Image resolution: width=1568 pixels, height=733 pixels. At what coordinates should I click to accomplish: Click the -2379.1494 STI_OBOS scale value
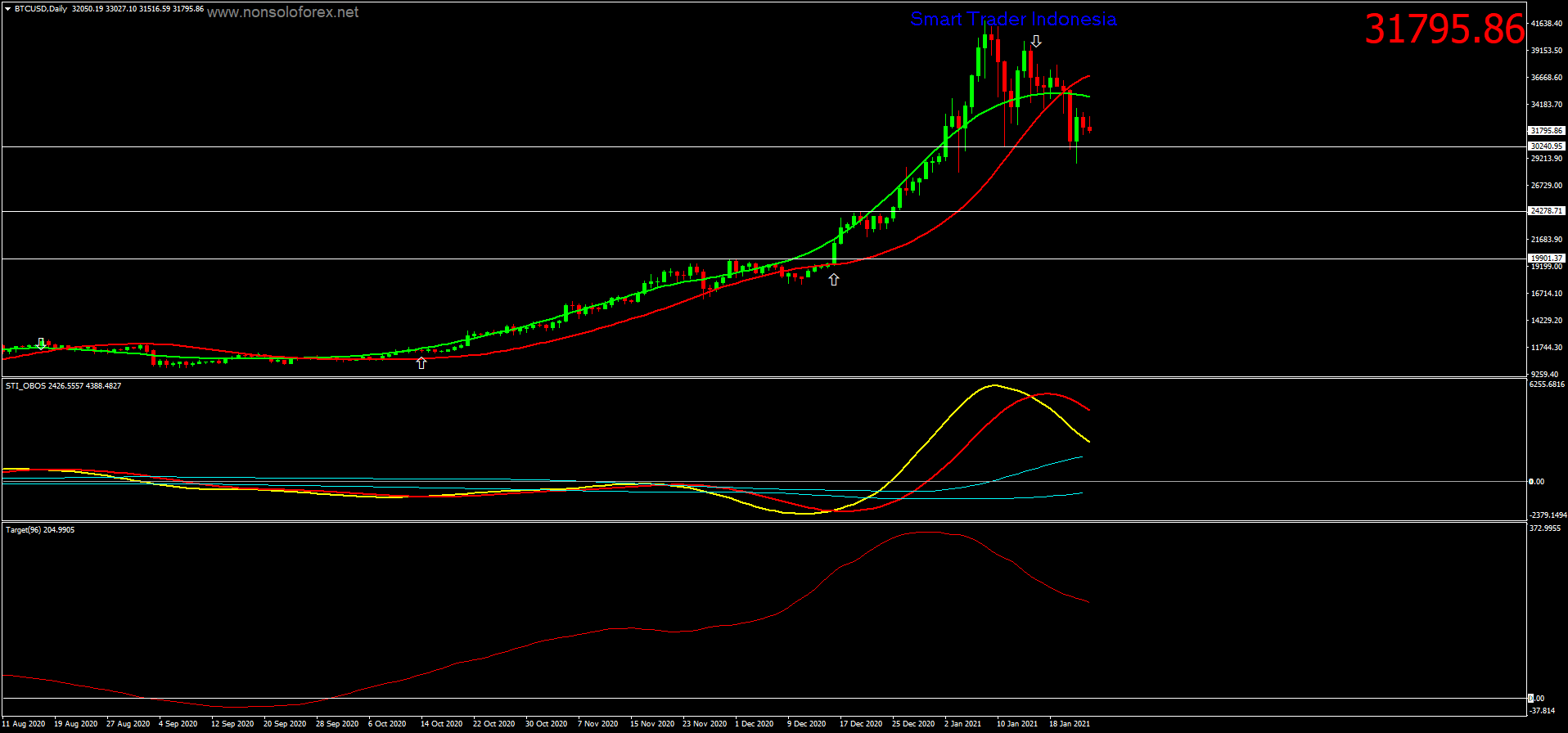[x=1547, y=515]
